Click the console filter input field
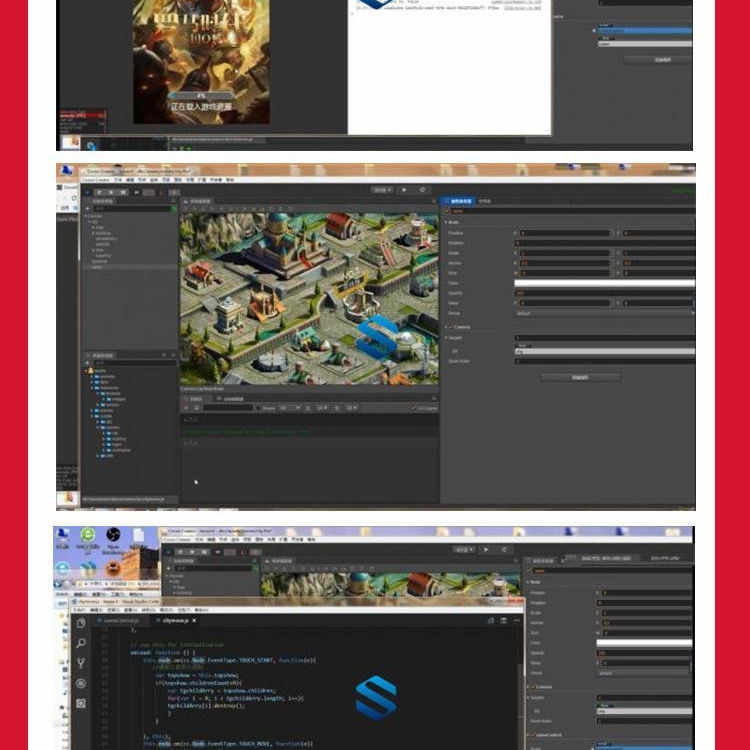The image size is (750, 750). point(228,408)
